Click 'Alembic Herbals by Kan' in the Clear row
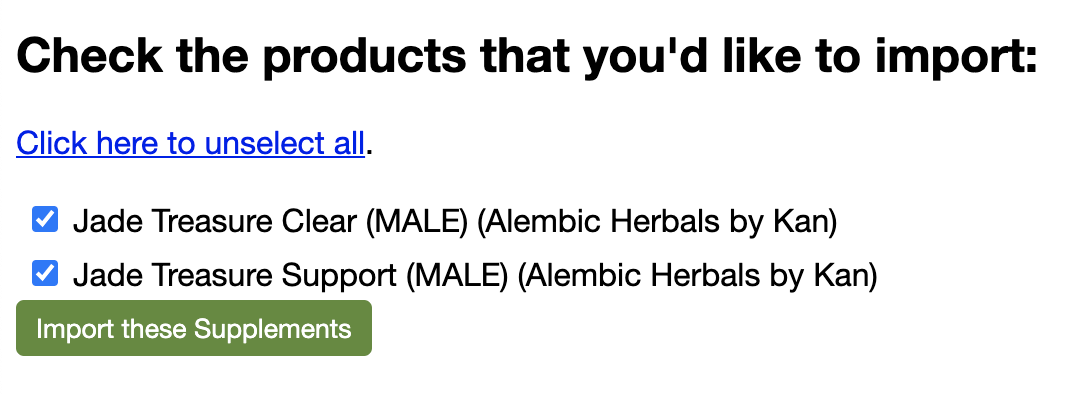The width and height of the screenshot is (1084, 394). (x=657, y=222)
